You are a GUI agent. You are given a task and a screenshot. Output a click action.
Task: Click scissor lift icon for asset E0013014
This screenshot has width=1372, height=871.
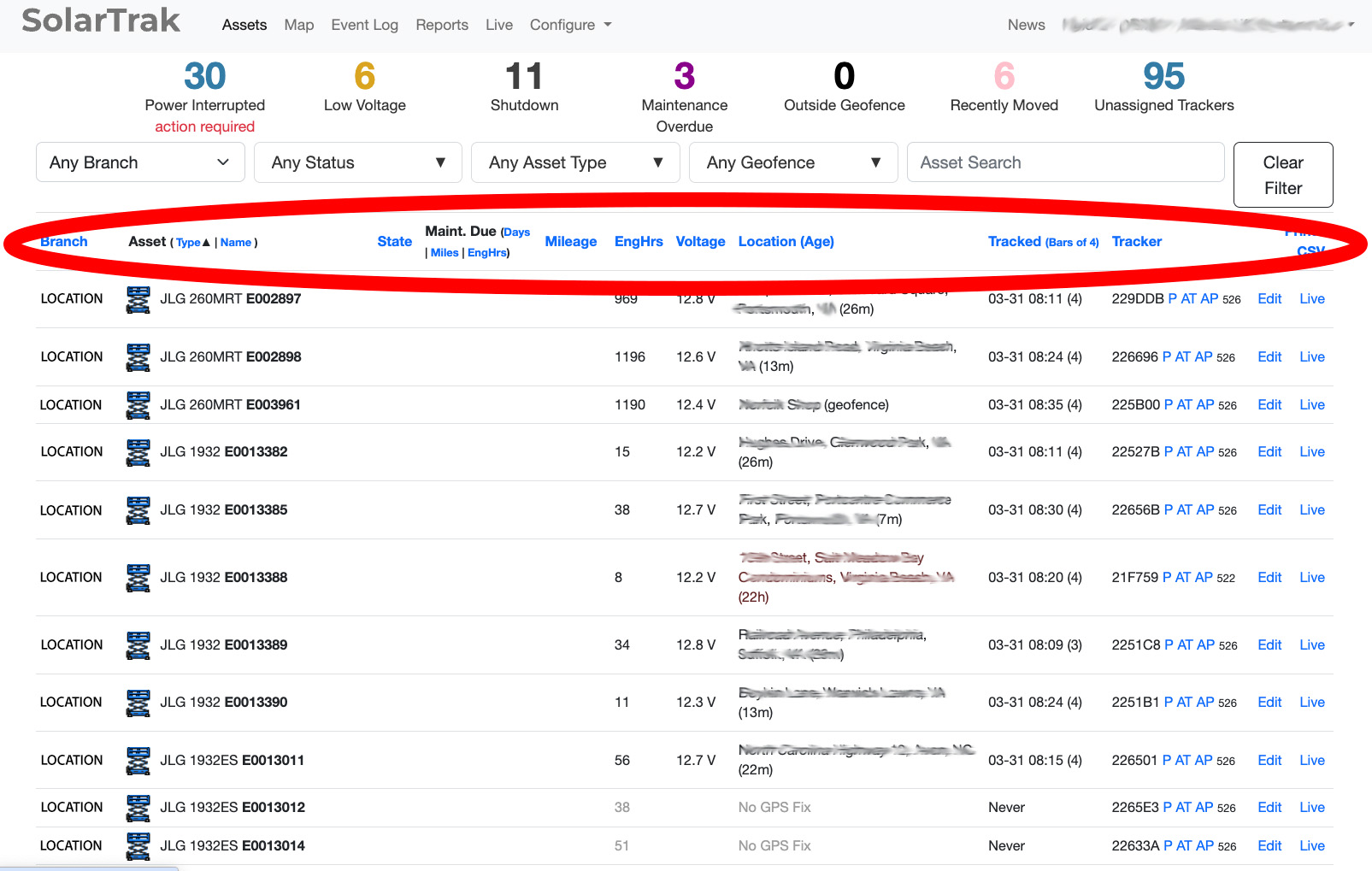[x=138, y=846]
